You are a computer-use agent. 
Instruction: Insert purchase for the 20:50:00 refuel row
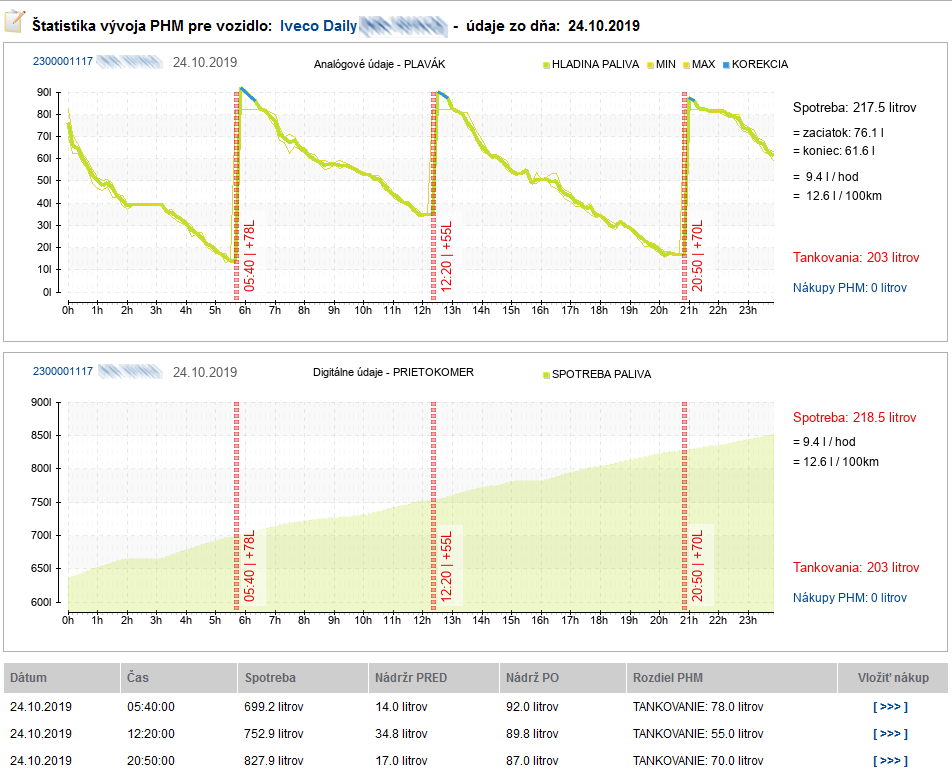(892, 761)
